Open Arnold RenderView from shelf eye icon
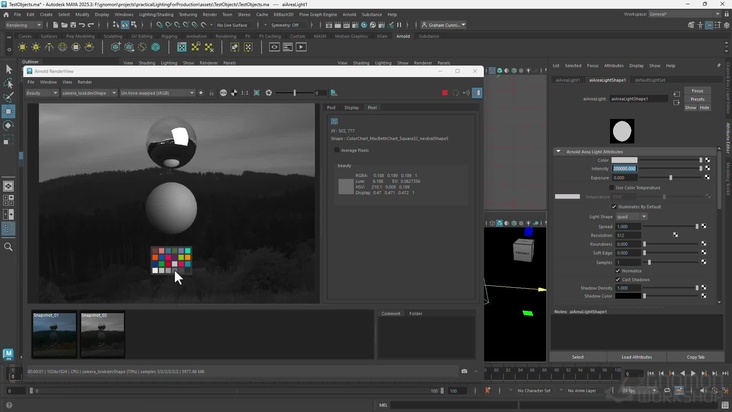Image resolution: width=732 pixels, height=412 pixels. click(274, 47)
